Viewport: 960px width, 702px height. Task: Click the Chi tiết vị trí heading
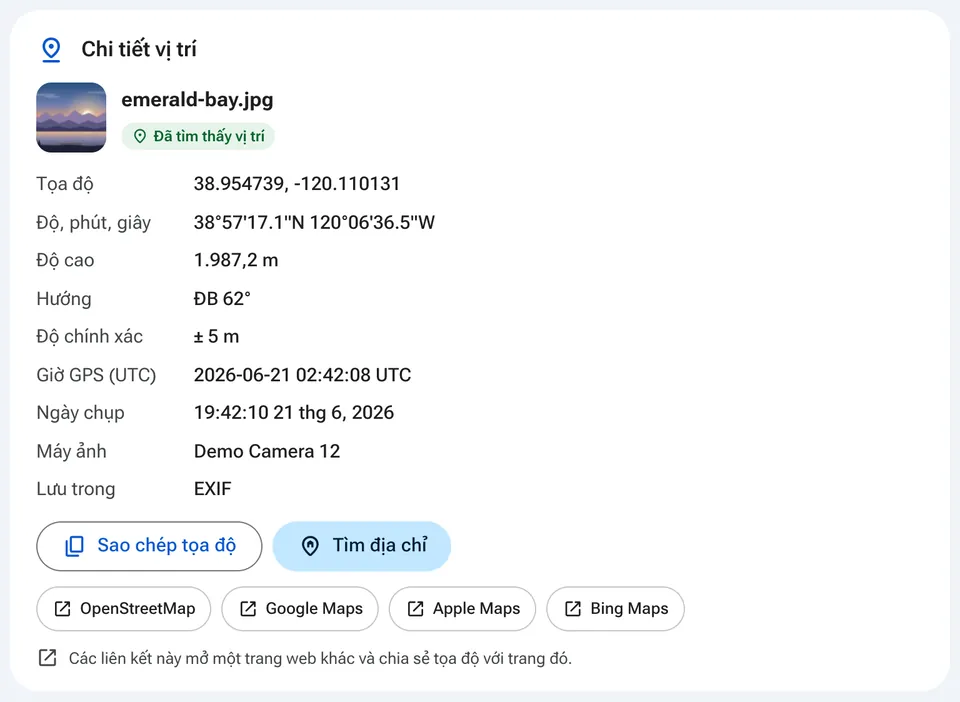coord(139,49)
